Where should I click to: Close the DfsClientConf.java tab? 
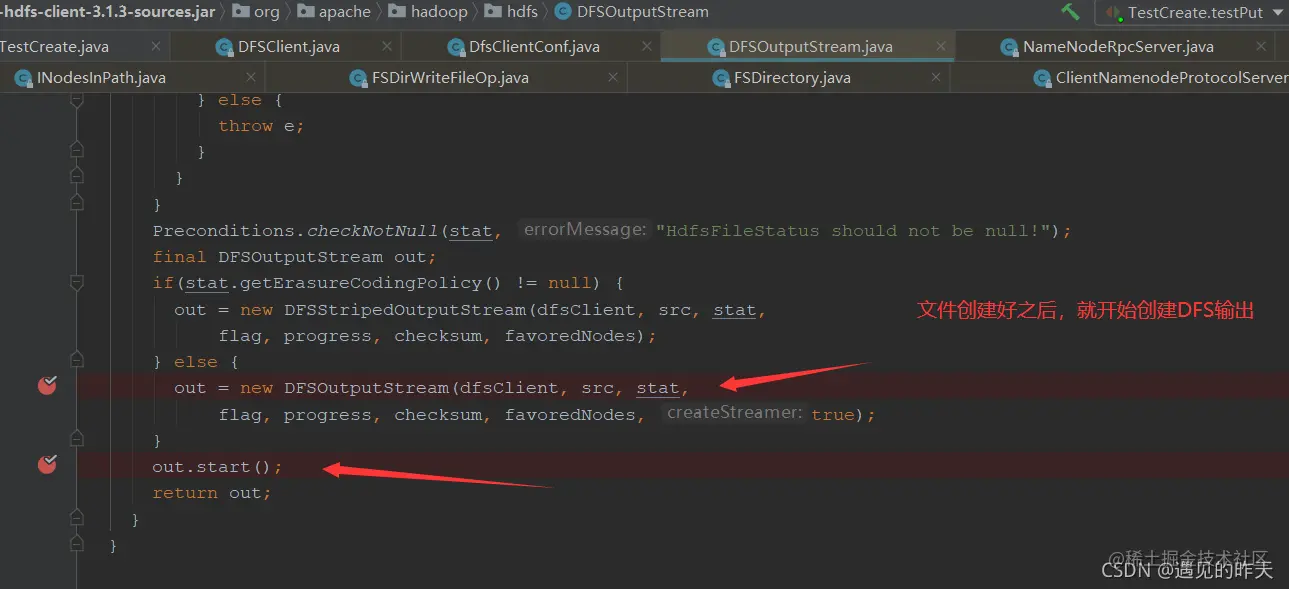pyautogui.click(x=647, y=46)
